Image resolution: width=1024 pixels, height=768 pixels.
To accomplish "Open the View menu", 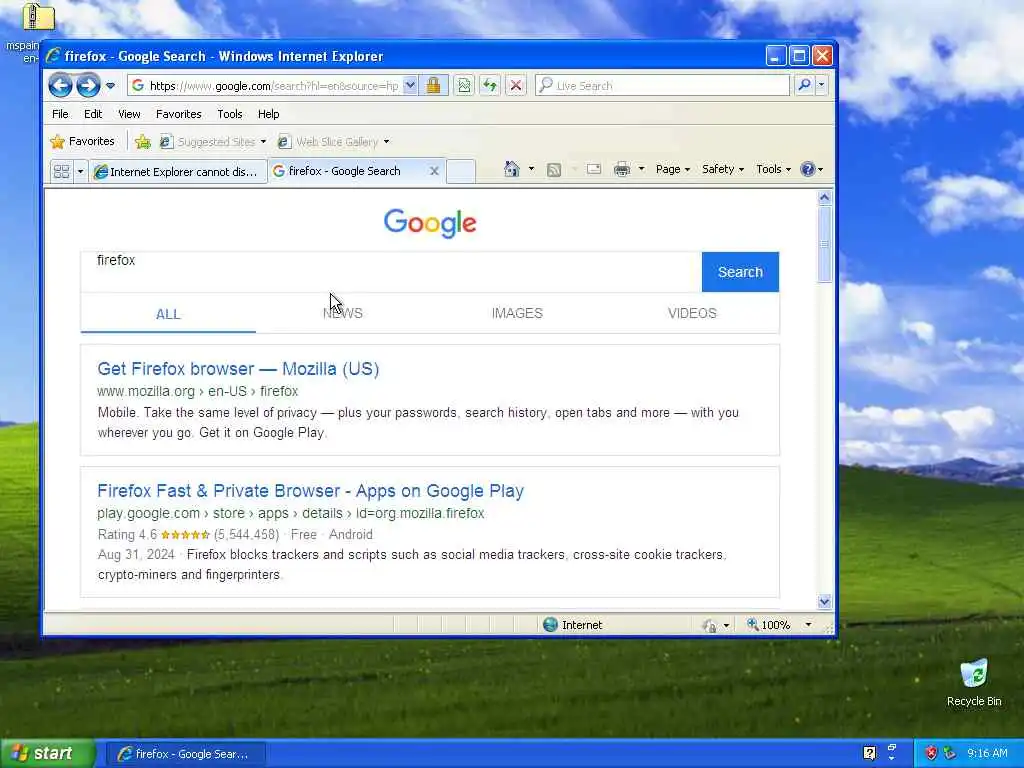I will tap(129, 114).
